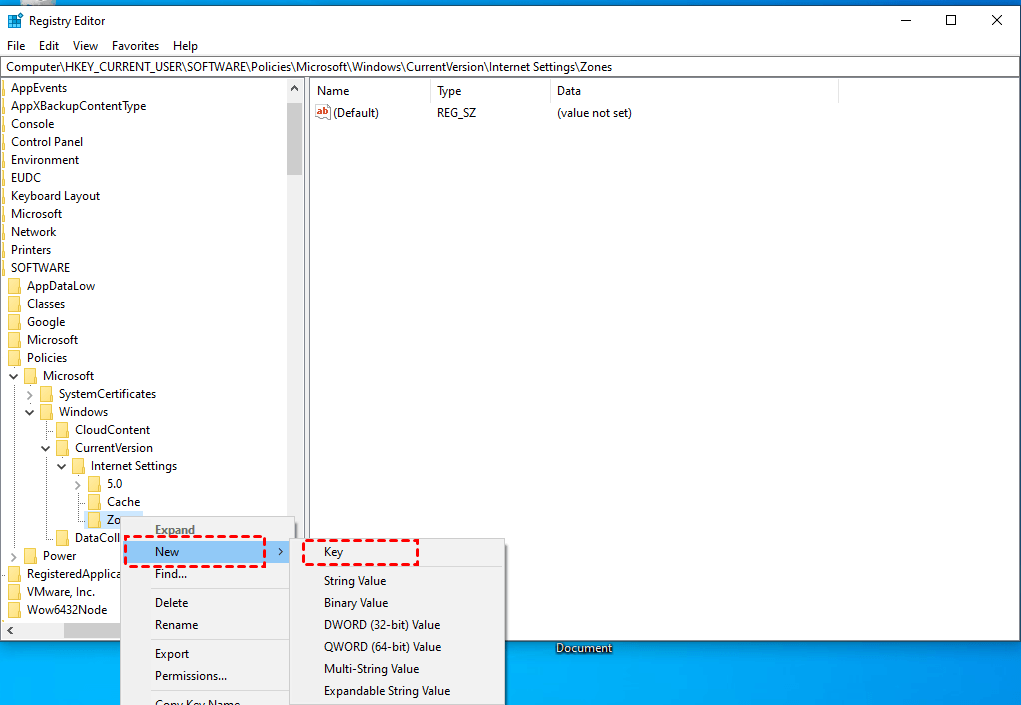1021x705 pixels.
Task: Click the horizontal scrollbar left arrow
Action: click(10, 631)
